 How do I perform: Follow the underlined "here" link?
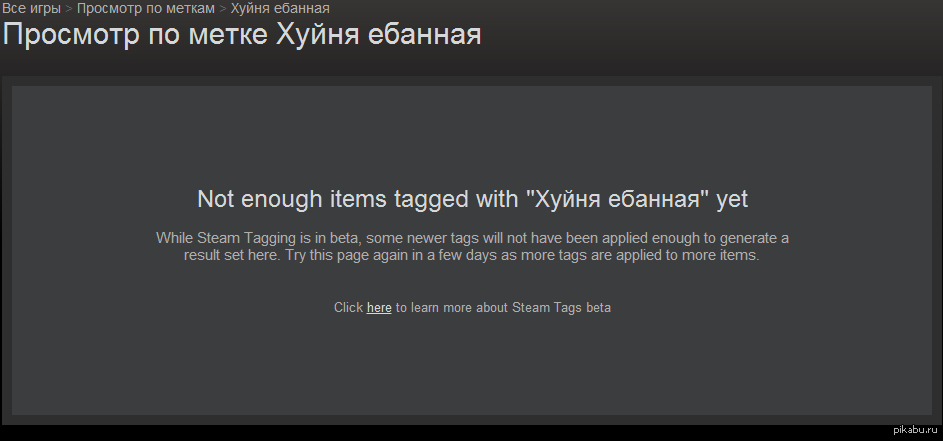tap(379, 307)
